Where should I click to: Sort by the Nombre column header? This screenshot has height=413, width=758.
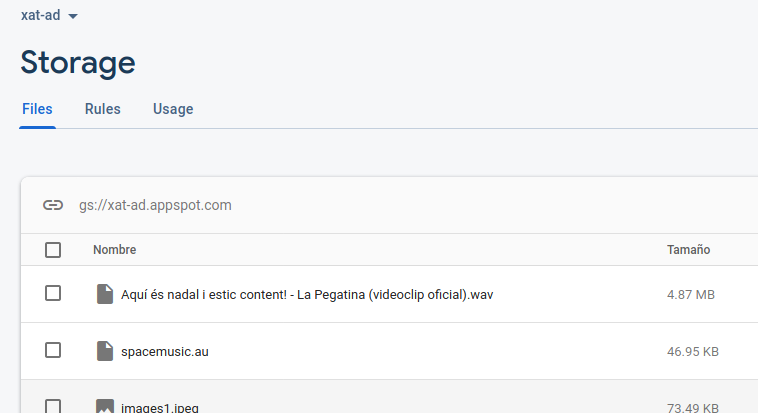coord(114,250)
